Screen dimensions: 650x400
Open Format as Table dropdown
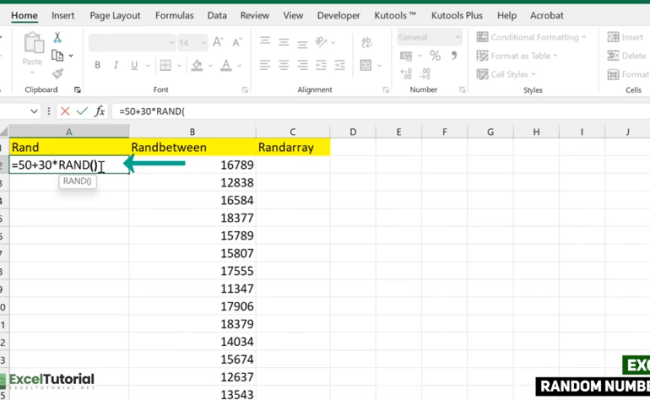[517, 56]
